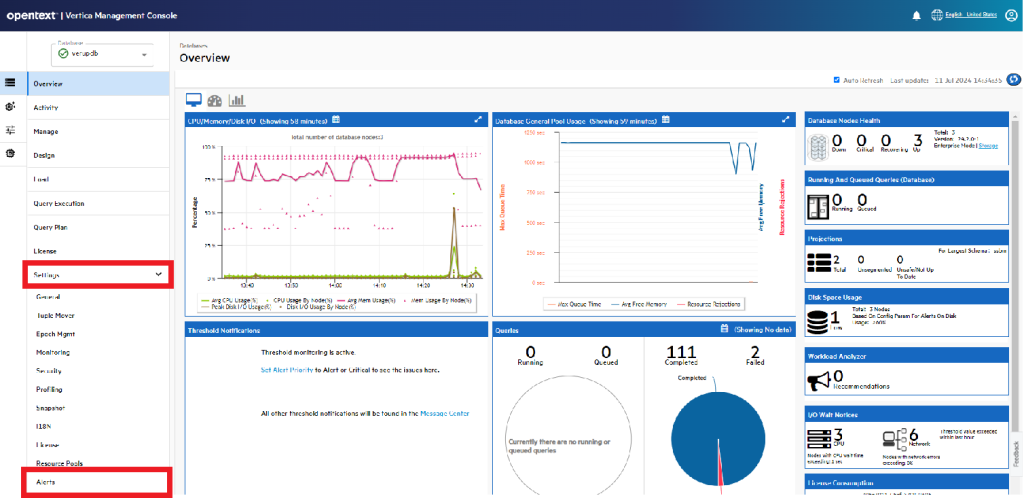Image resolution: width=1024 pixels, height=498 pixels.
Task: Open the user profile icon
Action: coord(1009,15)
